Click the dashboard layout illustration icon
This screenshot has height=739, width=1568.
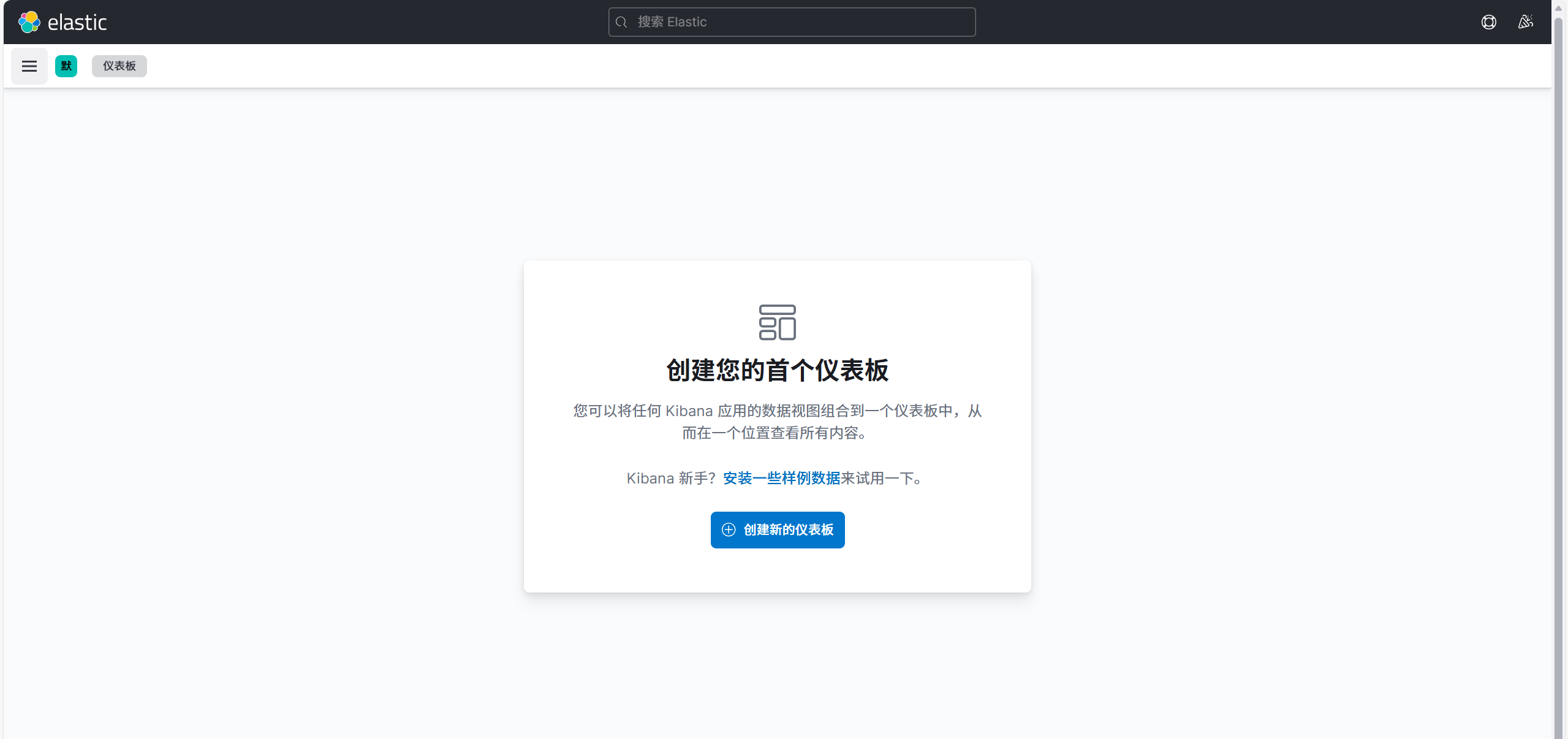pos(777,322)
